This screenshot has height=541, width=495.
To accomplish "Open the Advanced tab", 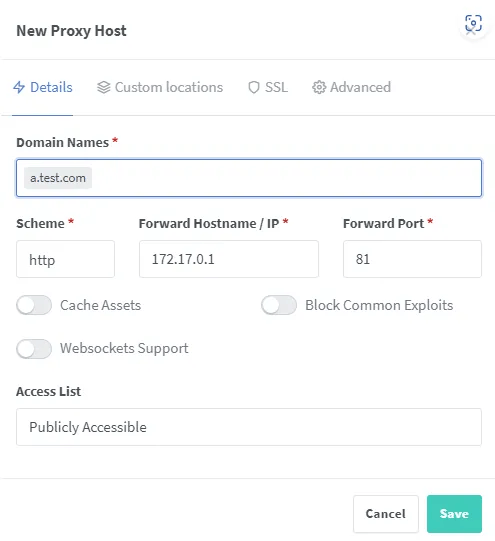I will tap(352, 87).
